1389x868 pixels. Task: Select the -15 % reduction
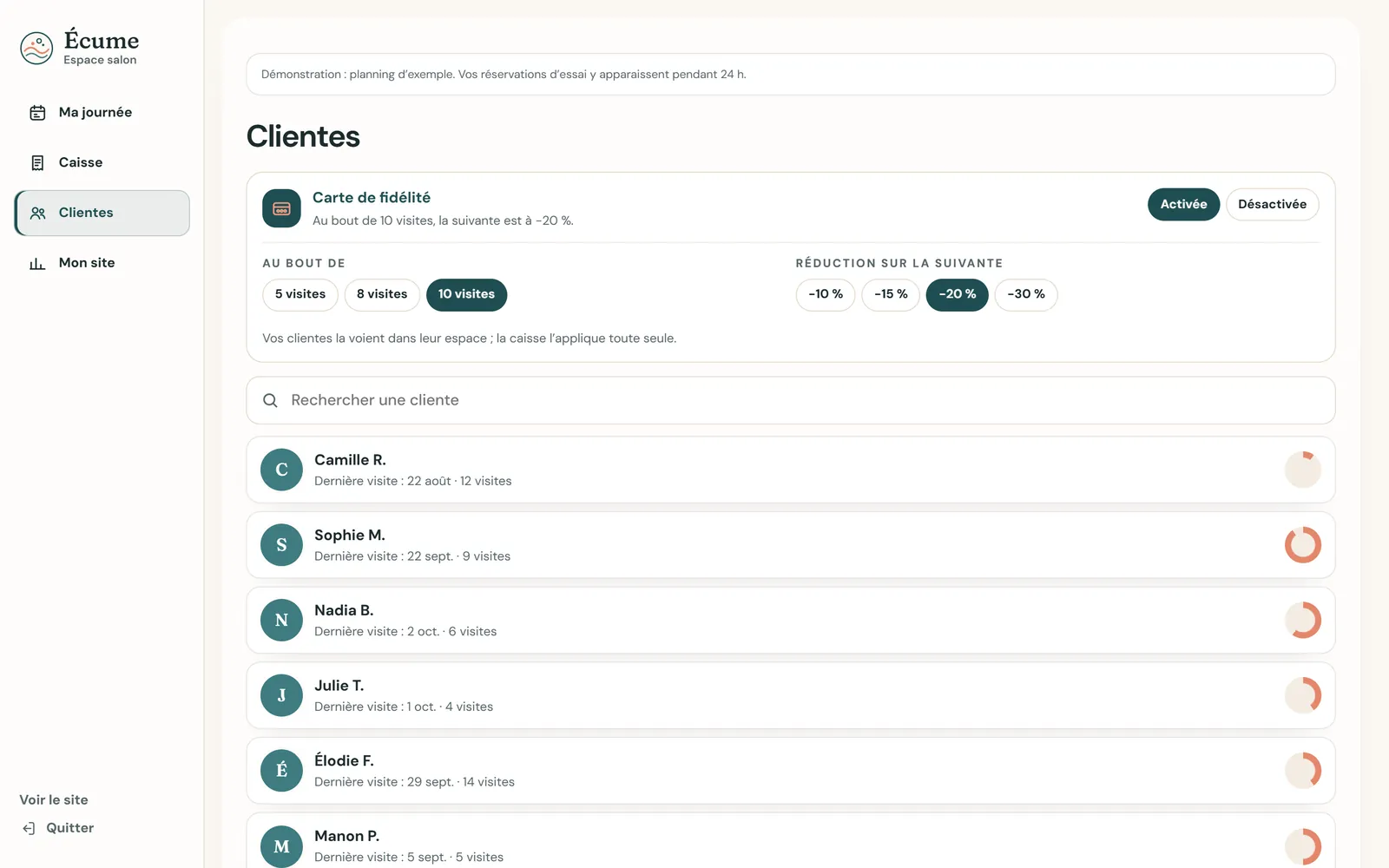(x=891, y=295)
